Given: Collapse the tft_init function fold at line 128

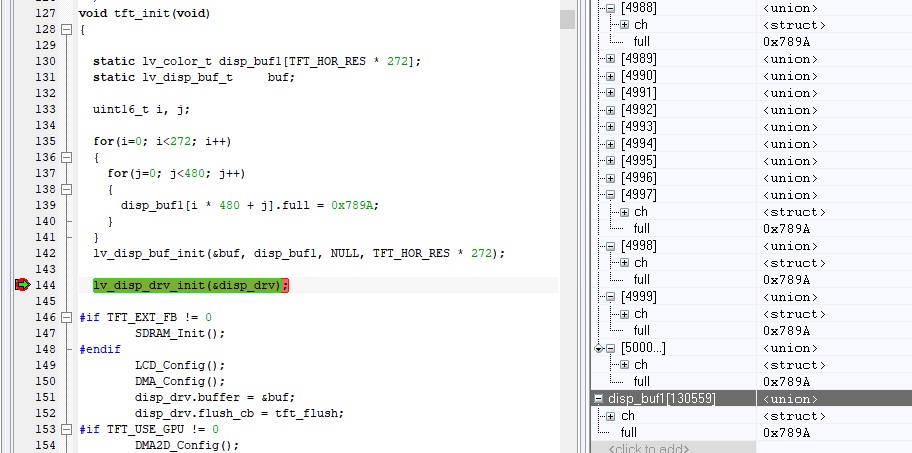Looking at the screenshot, I should [66, 29].
